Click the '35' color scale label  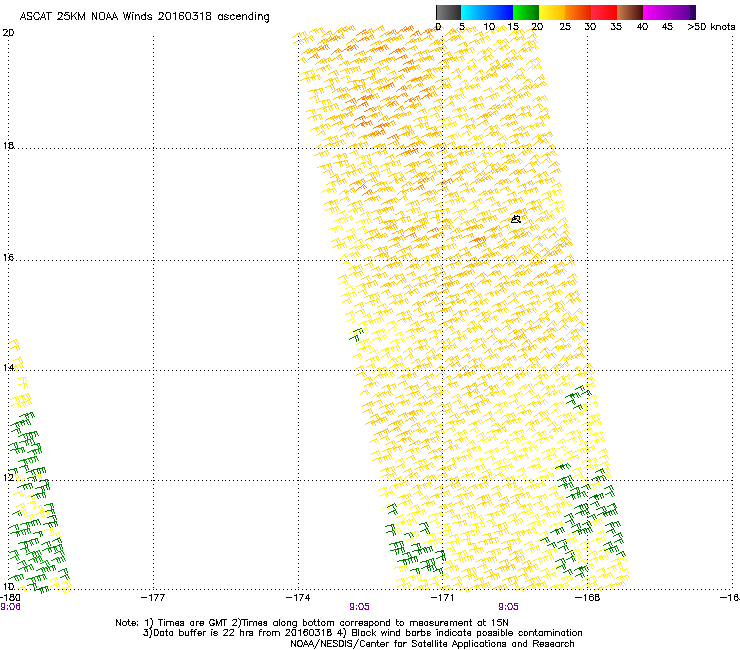(x=616, y=27)
